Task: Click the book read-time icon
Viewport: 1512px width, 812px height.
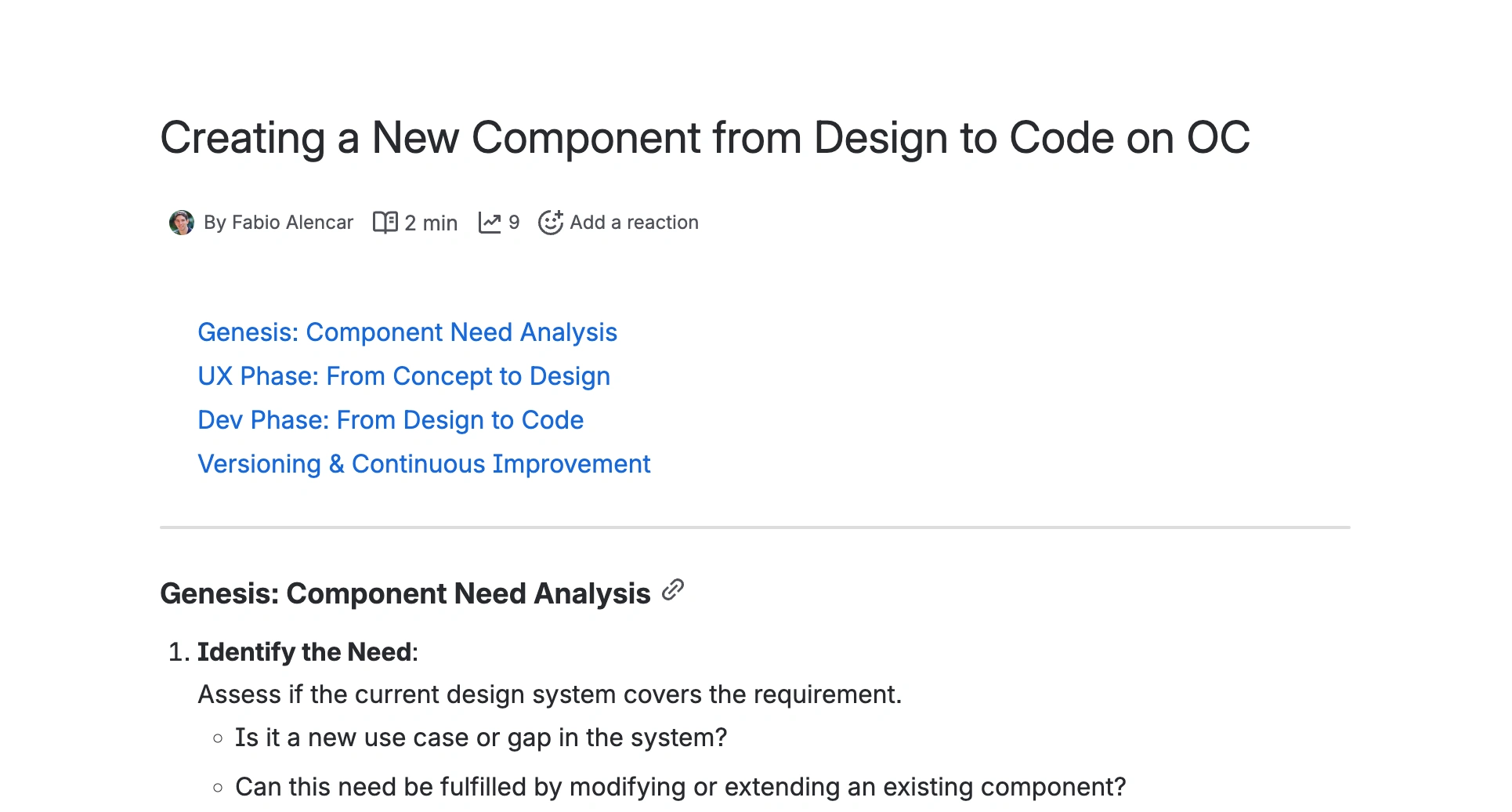Action: click(x=385, y=223)
